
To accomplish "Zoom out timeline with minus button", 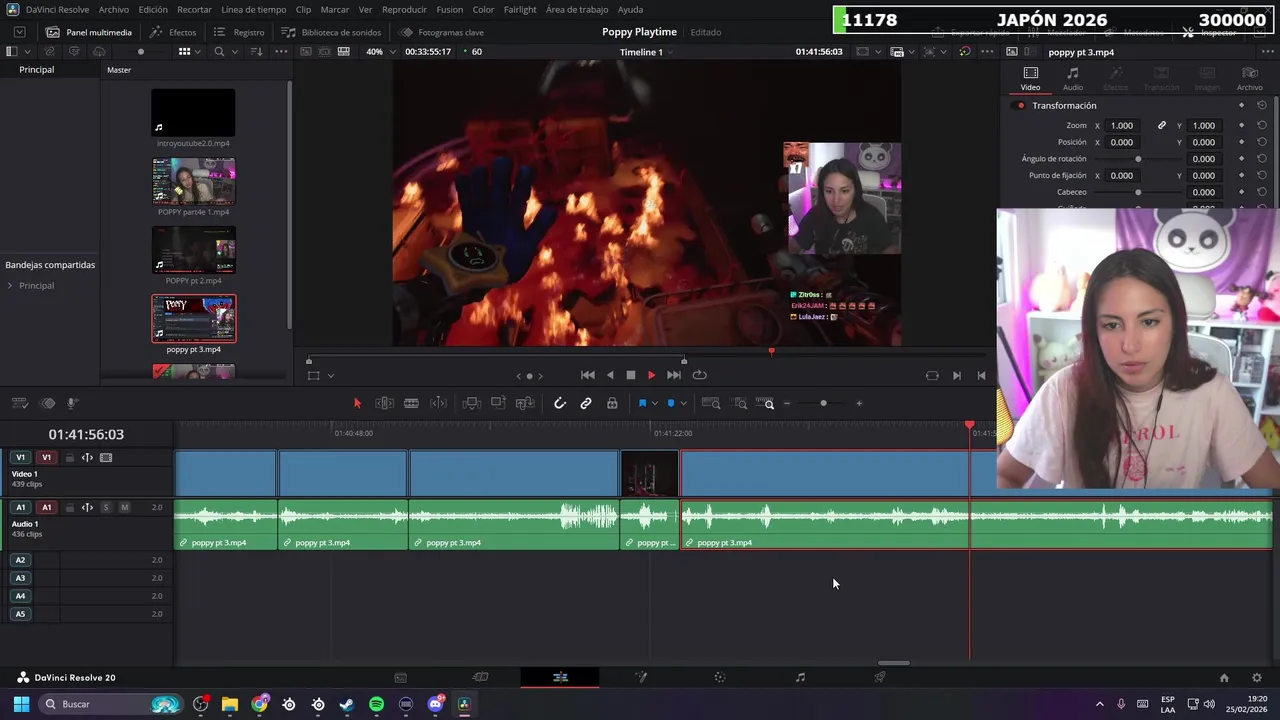I will coord(787,403).
